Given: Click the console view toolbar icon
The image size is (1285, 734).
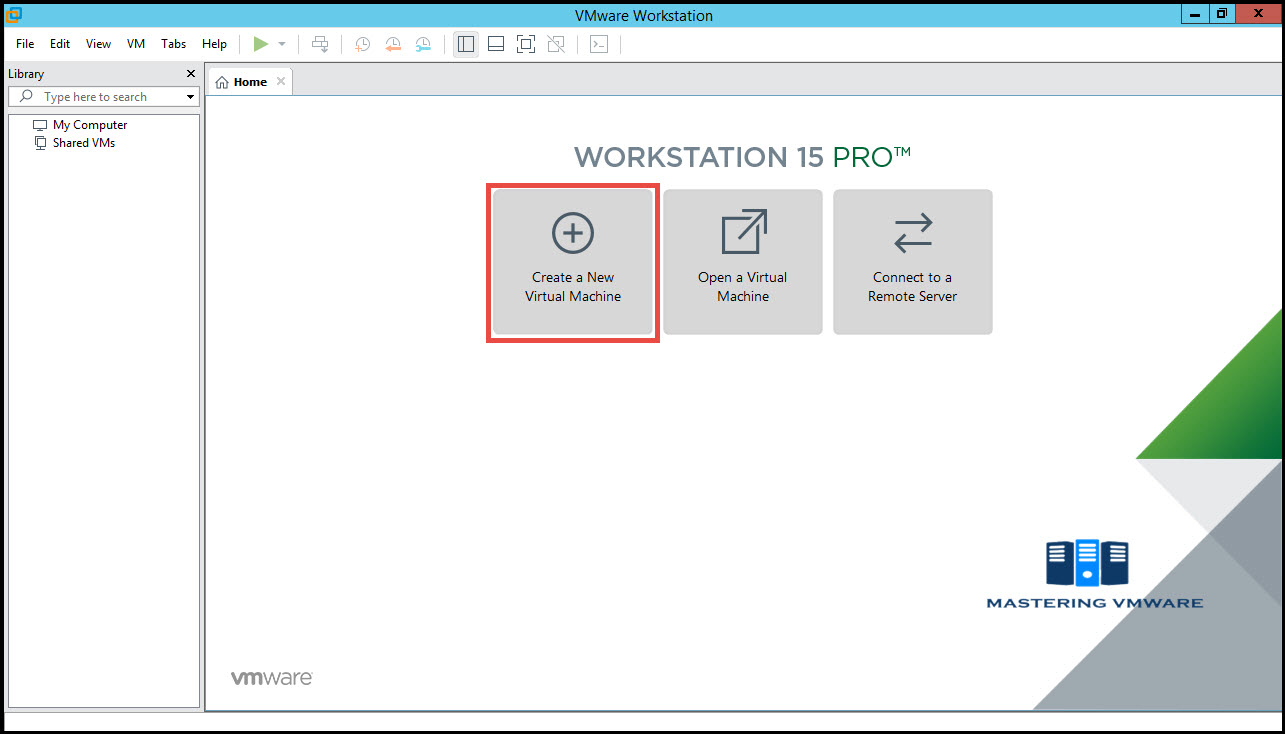Looking at the screenshot, I should [x=599, y=44].
